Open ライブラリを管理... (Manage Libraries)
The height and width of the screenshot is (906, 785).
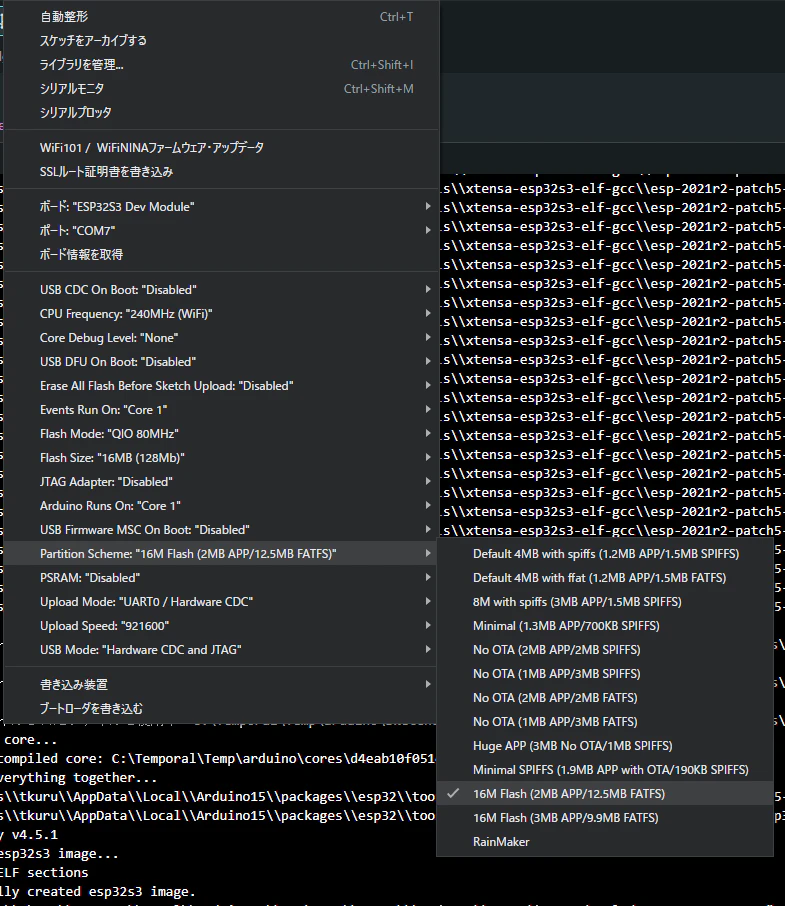coord(221,65)
